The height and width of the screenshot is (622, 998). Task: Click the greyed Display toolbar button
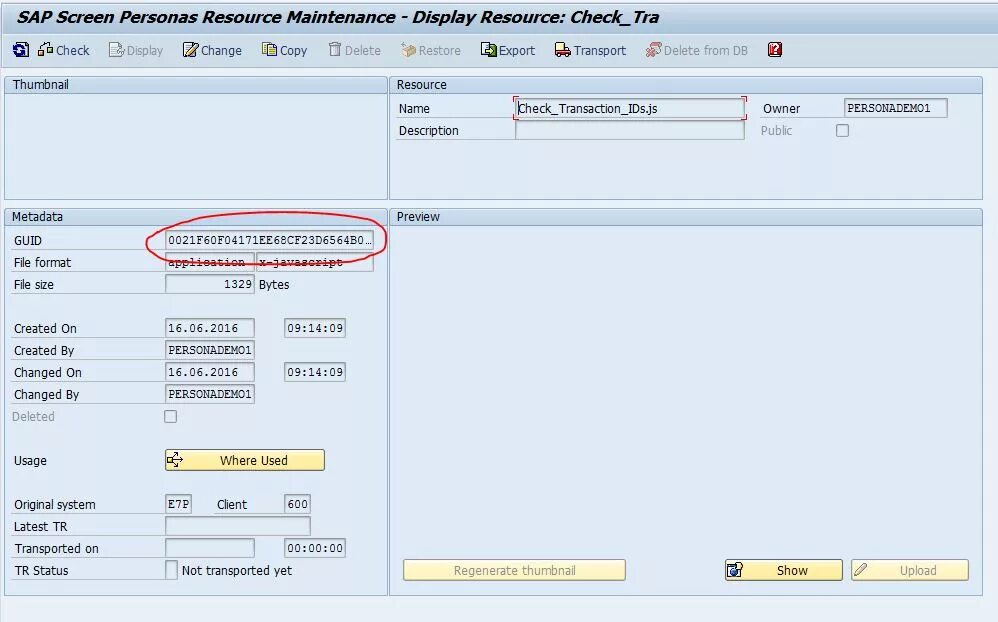(x=136, y=50)
